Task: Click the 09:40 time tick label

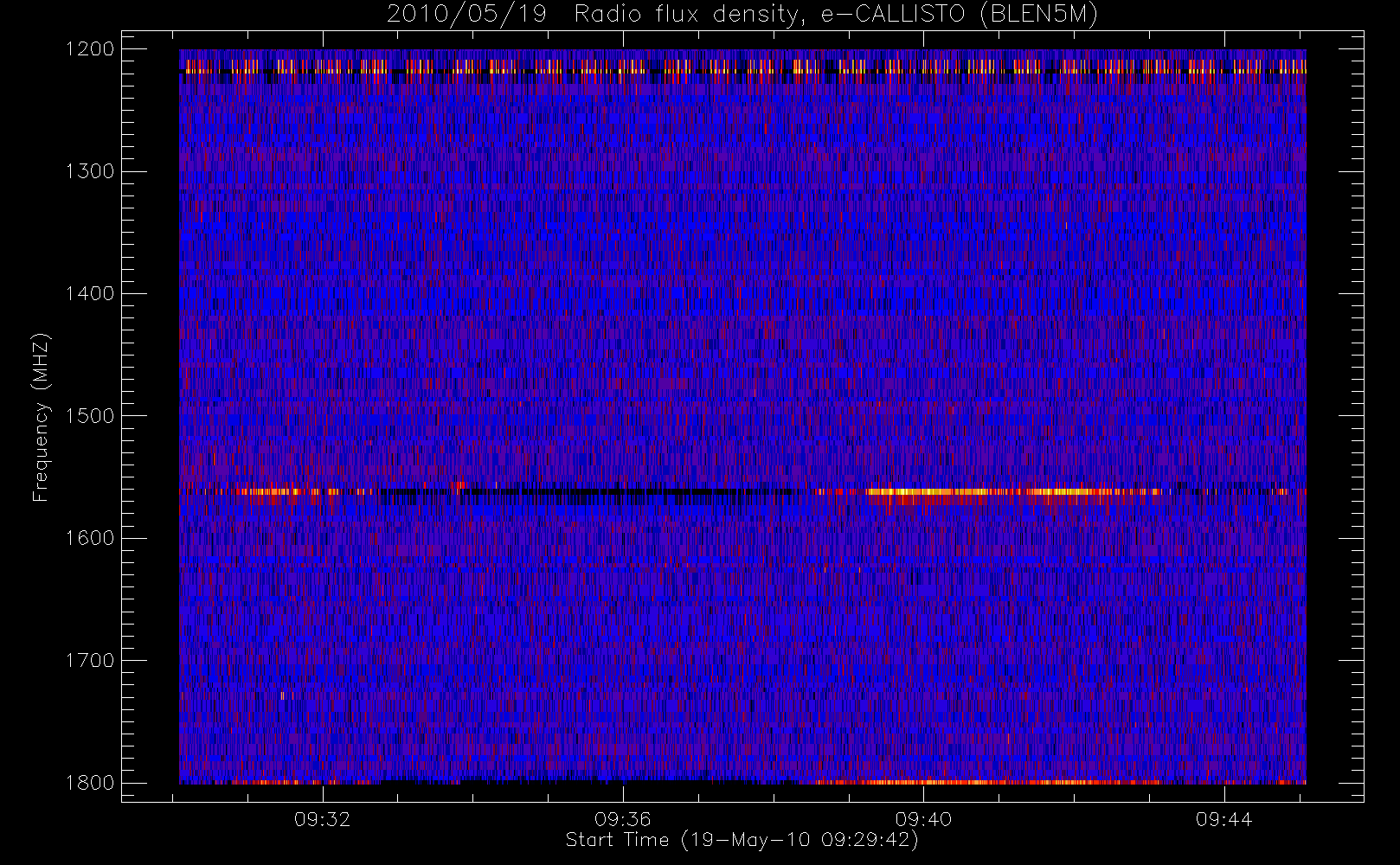Action: (x=923, y=819)
